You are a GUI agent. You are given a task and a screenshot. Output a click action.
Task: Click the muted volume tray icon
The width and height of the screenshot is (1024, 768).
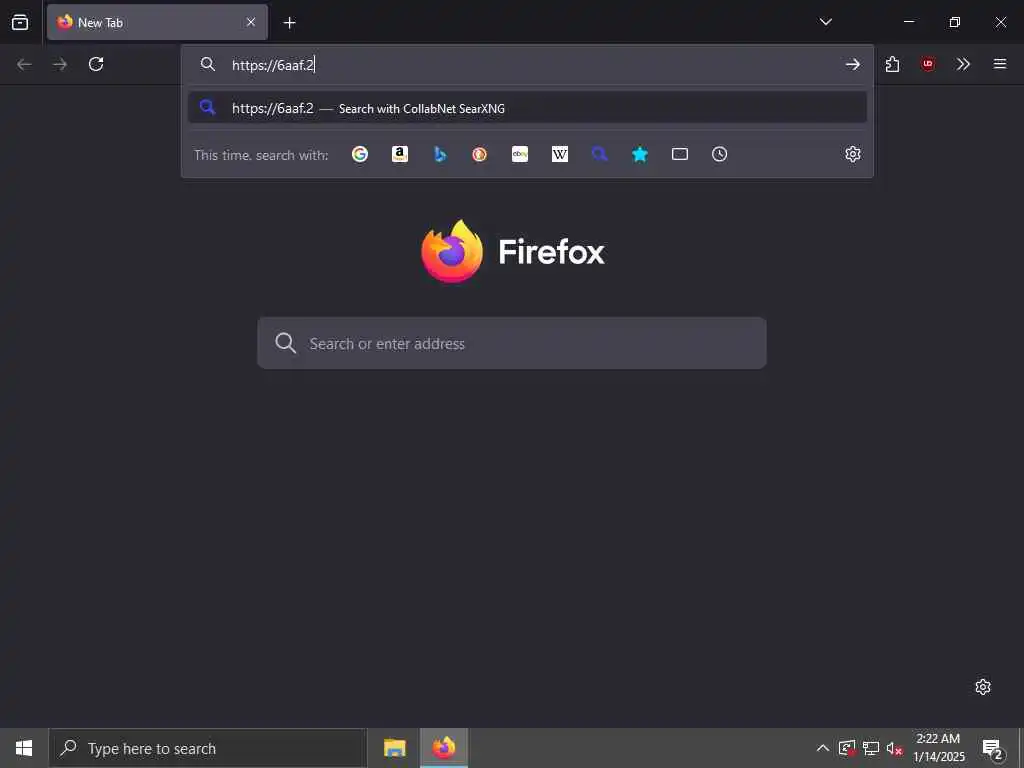(894, 748)
